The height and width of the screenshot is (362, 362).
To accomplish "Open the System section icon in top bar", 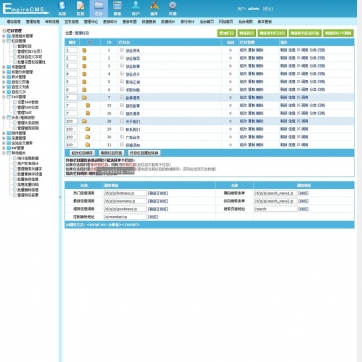I will (x=62, y=6).
